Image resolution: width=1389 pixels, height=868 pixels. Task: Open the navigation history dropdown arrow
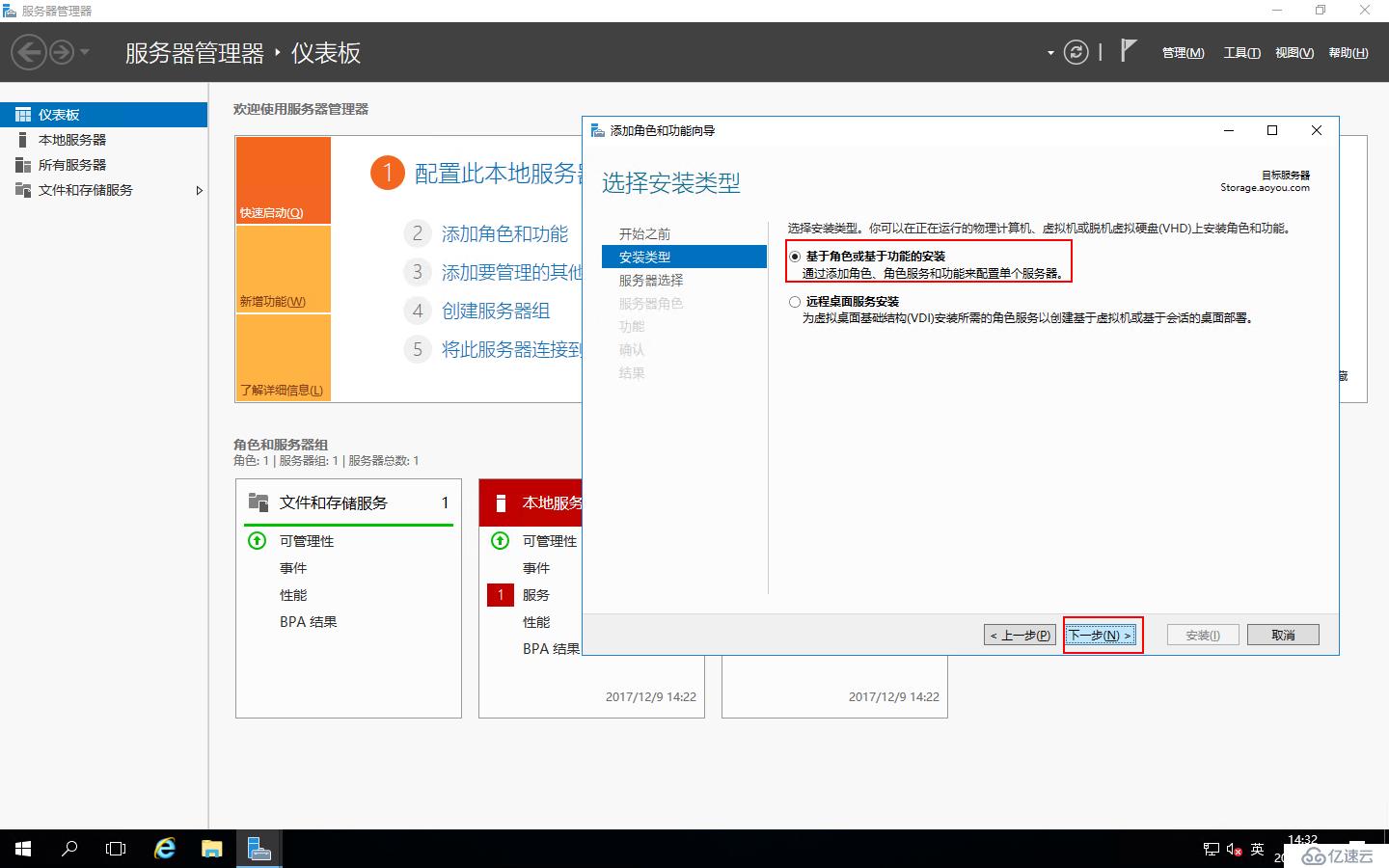point(85,52)
